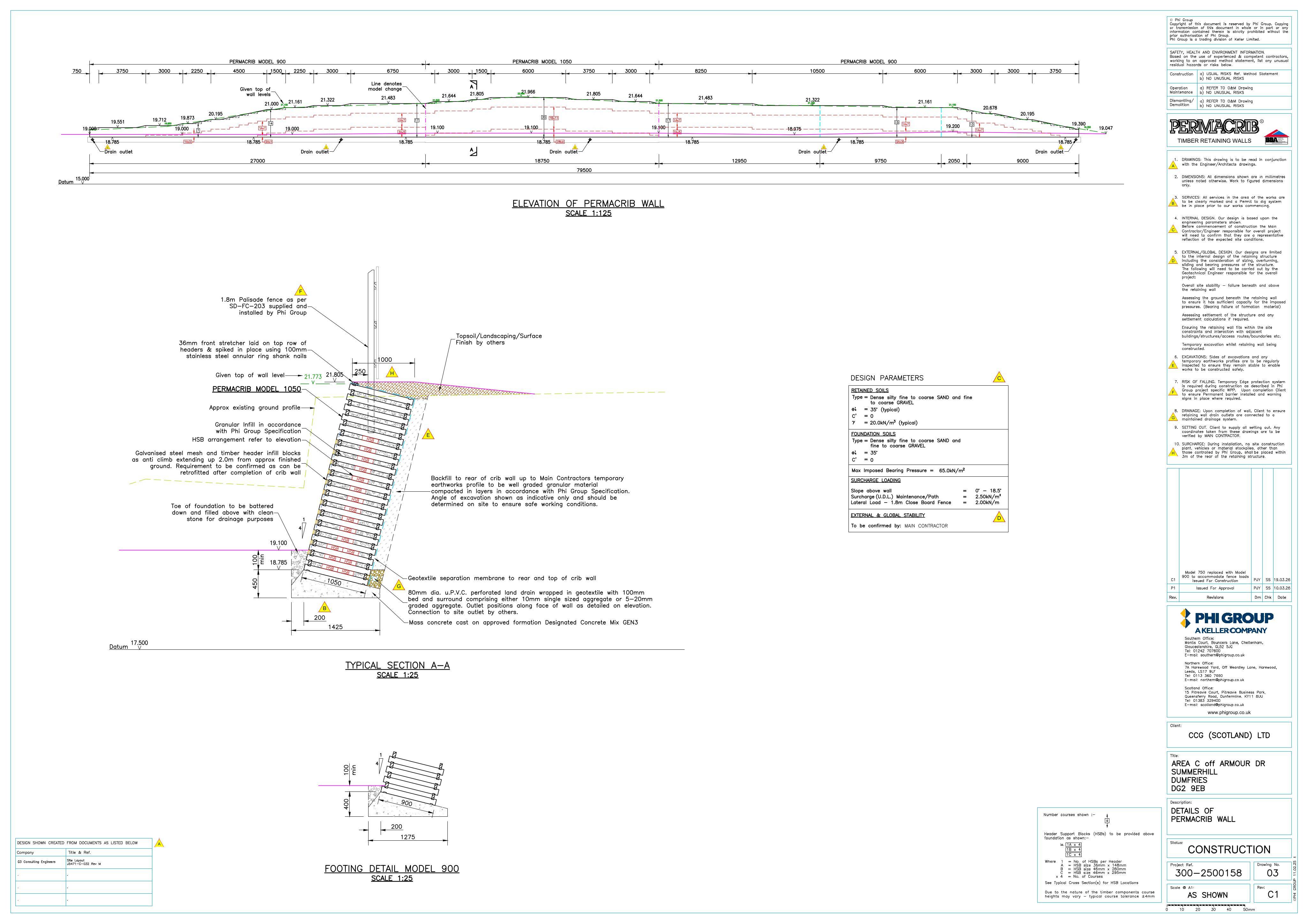Click hazard triangle D beside External & Global Stability
The image size is (1308, 924).
[999, 517]
